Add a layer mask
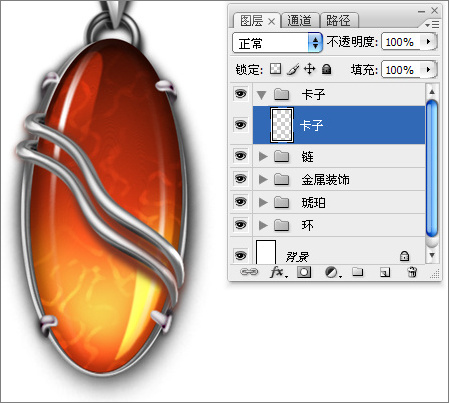Image resolution: width=449 pixels, height=403 pixels. [x=304, y=272]
